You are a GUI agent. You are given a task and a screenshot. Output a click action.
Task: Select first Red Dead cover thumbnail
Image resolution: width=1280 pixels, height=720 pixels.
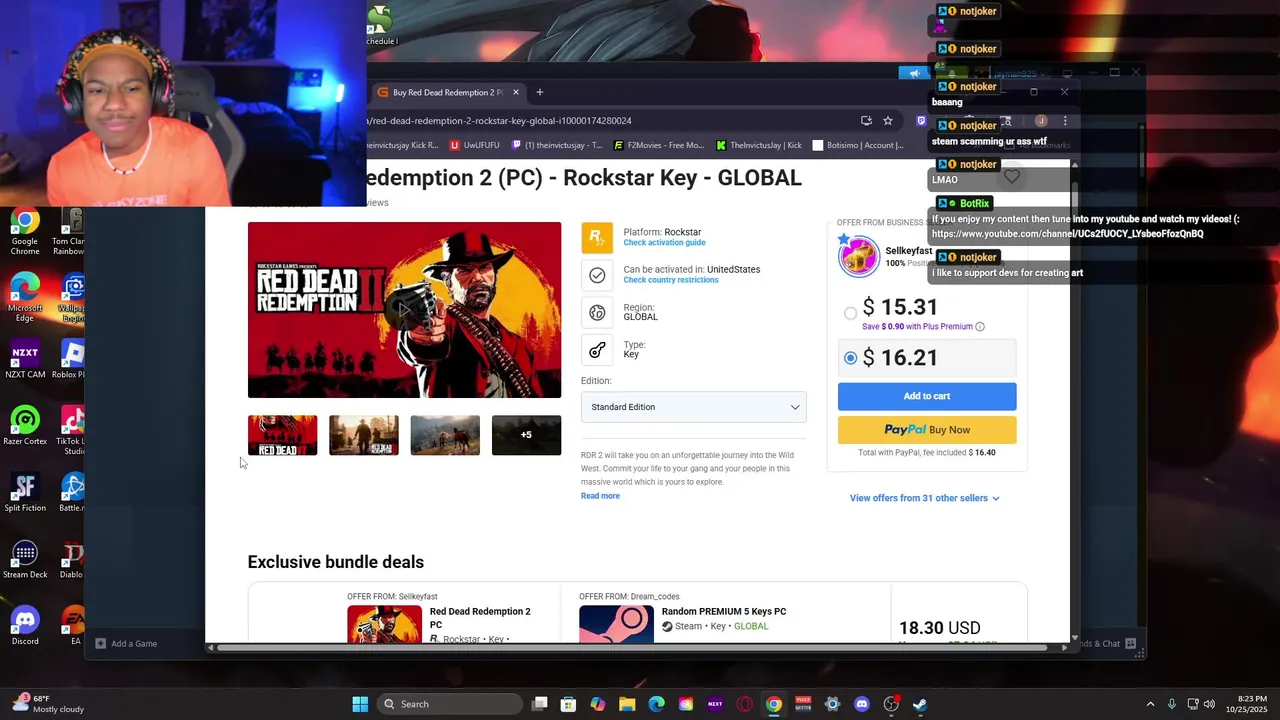[x=283, y=435]
